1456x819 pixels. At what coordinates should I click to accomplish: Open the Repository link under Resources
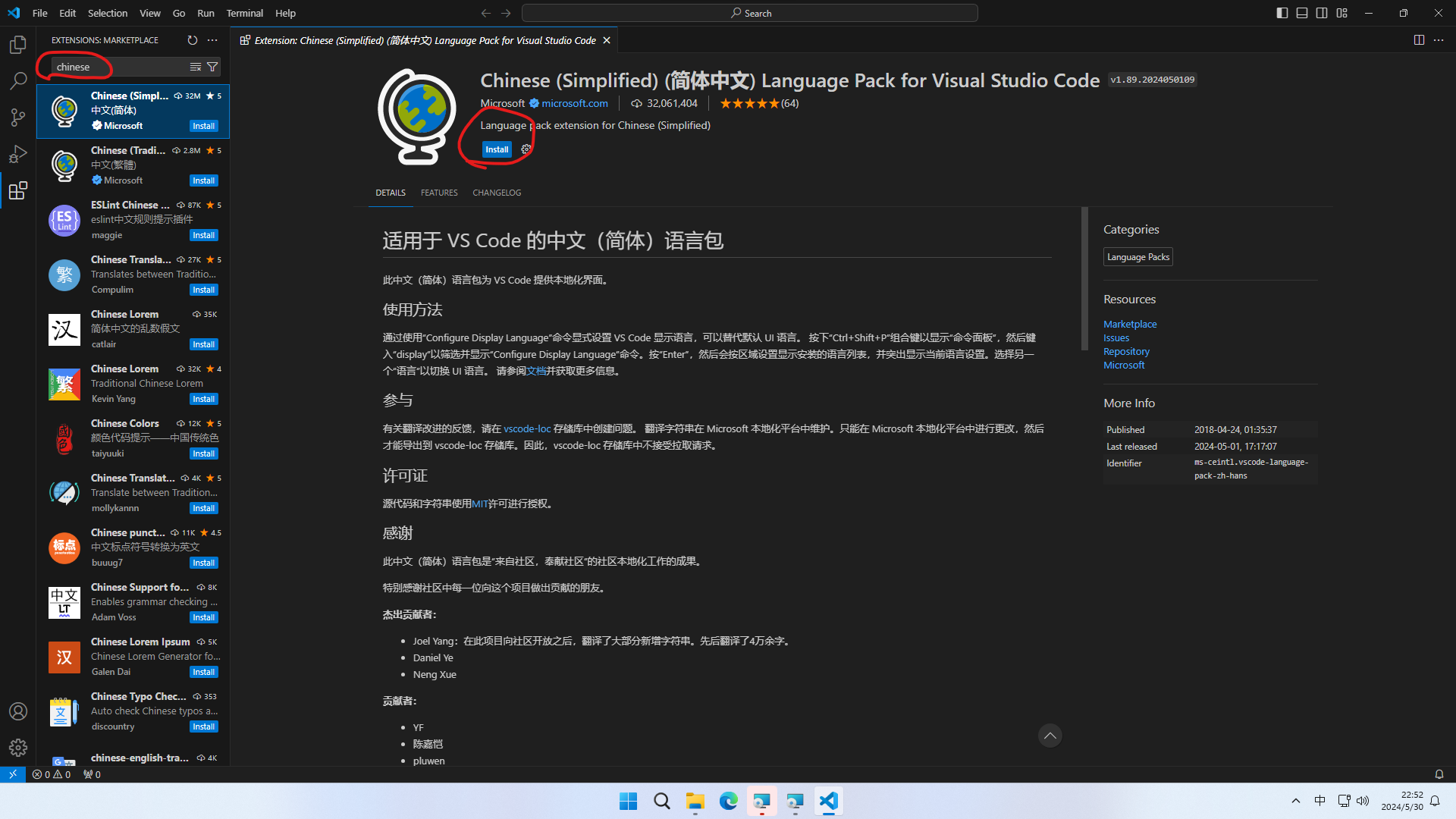click(1126, 351)
